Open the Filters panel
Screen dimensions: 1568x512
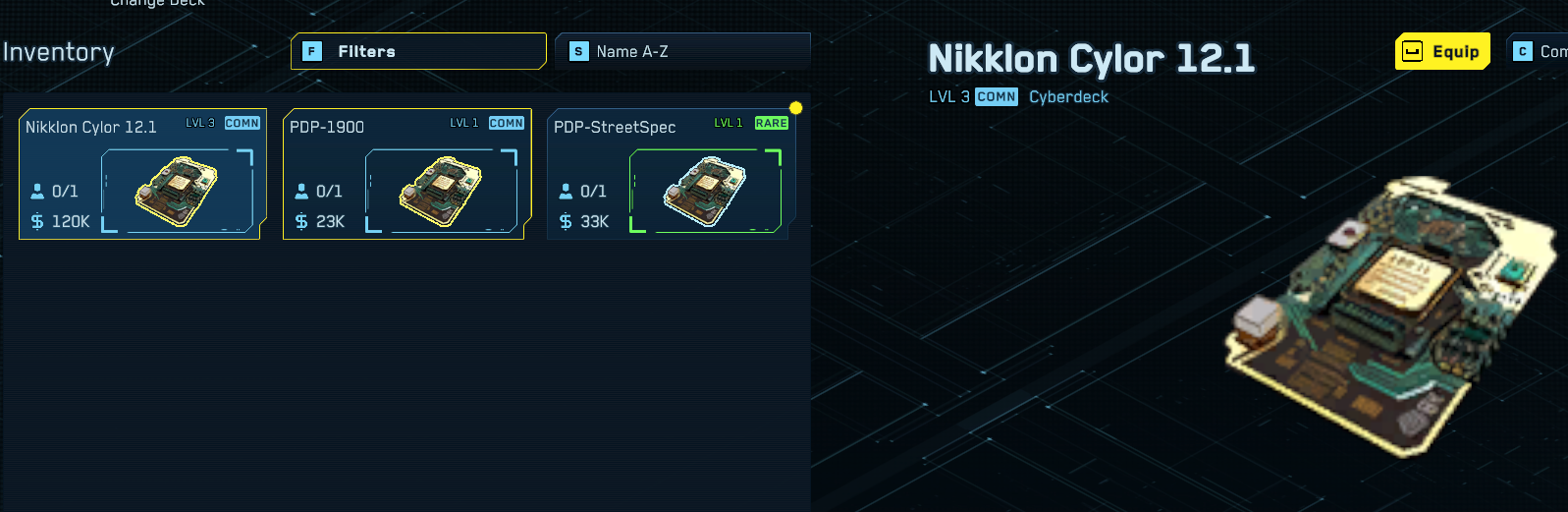click(418, 51)
